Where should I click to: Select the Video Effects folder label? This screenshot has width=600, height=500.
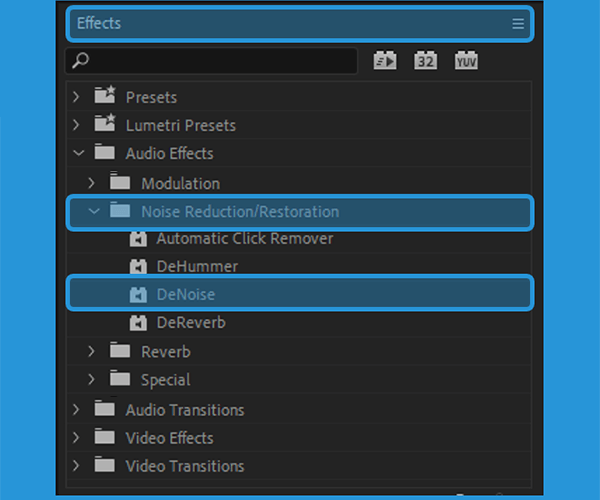click(x=170, y=438)
